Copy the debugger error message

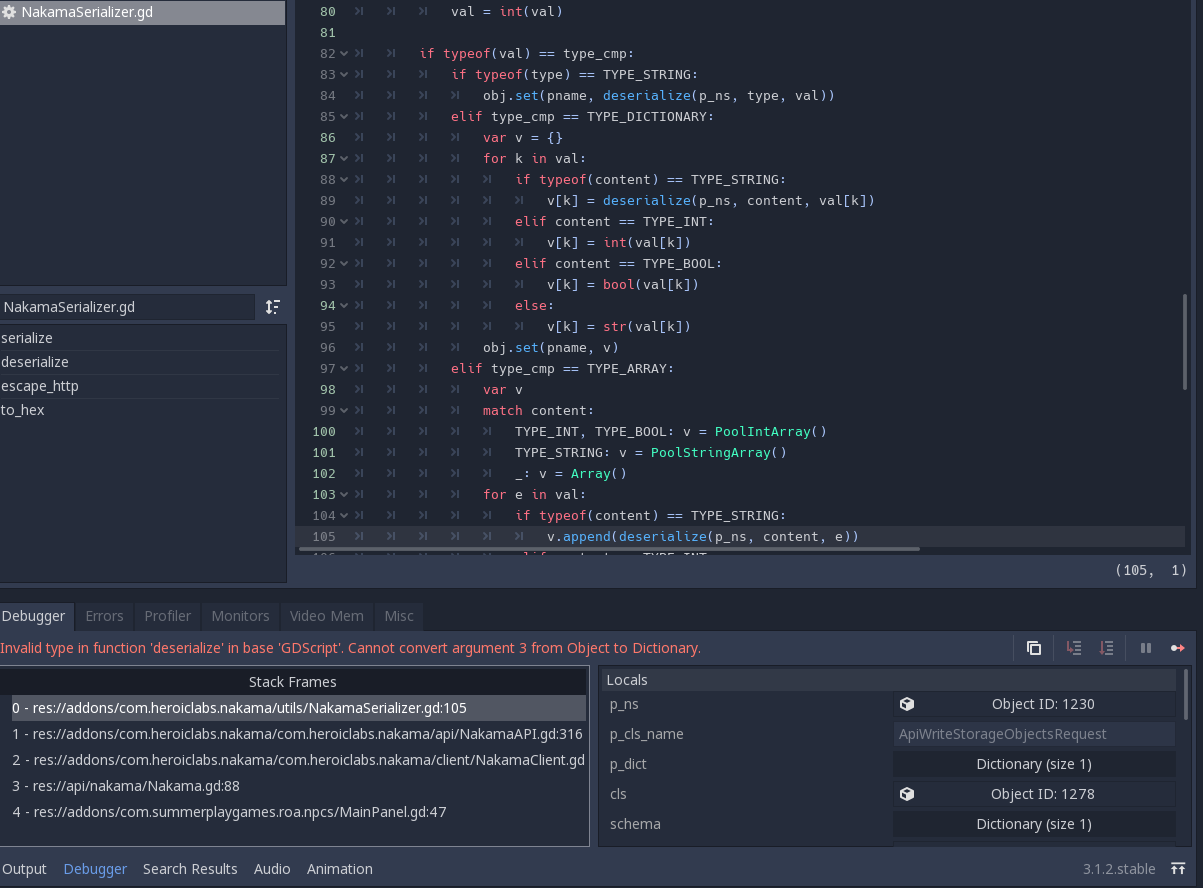(x=1034, y=648)
